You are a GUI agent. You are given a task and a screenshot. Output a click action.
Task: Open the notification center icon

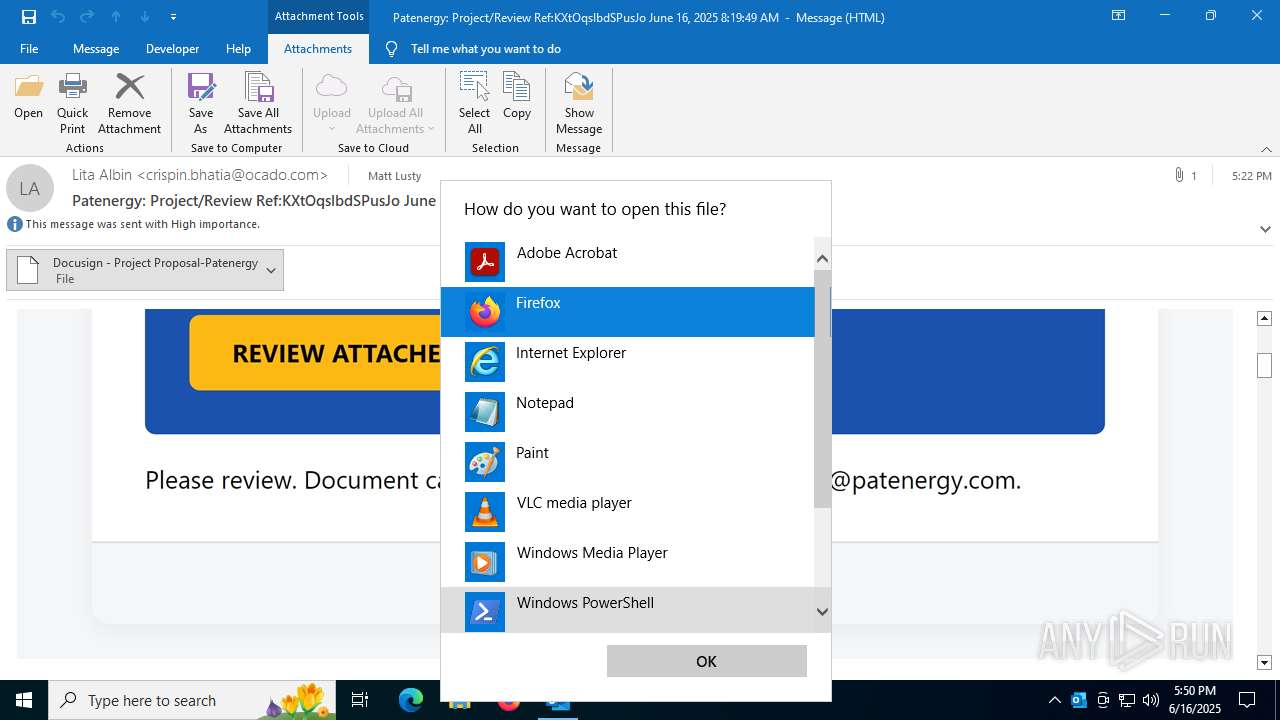1247,700
